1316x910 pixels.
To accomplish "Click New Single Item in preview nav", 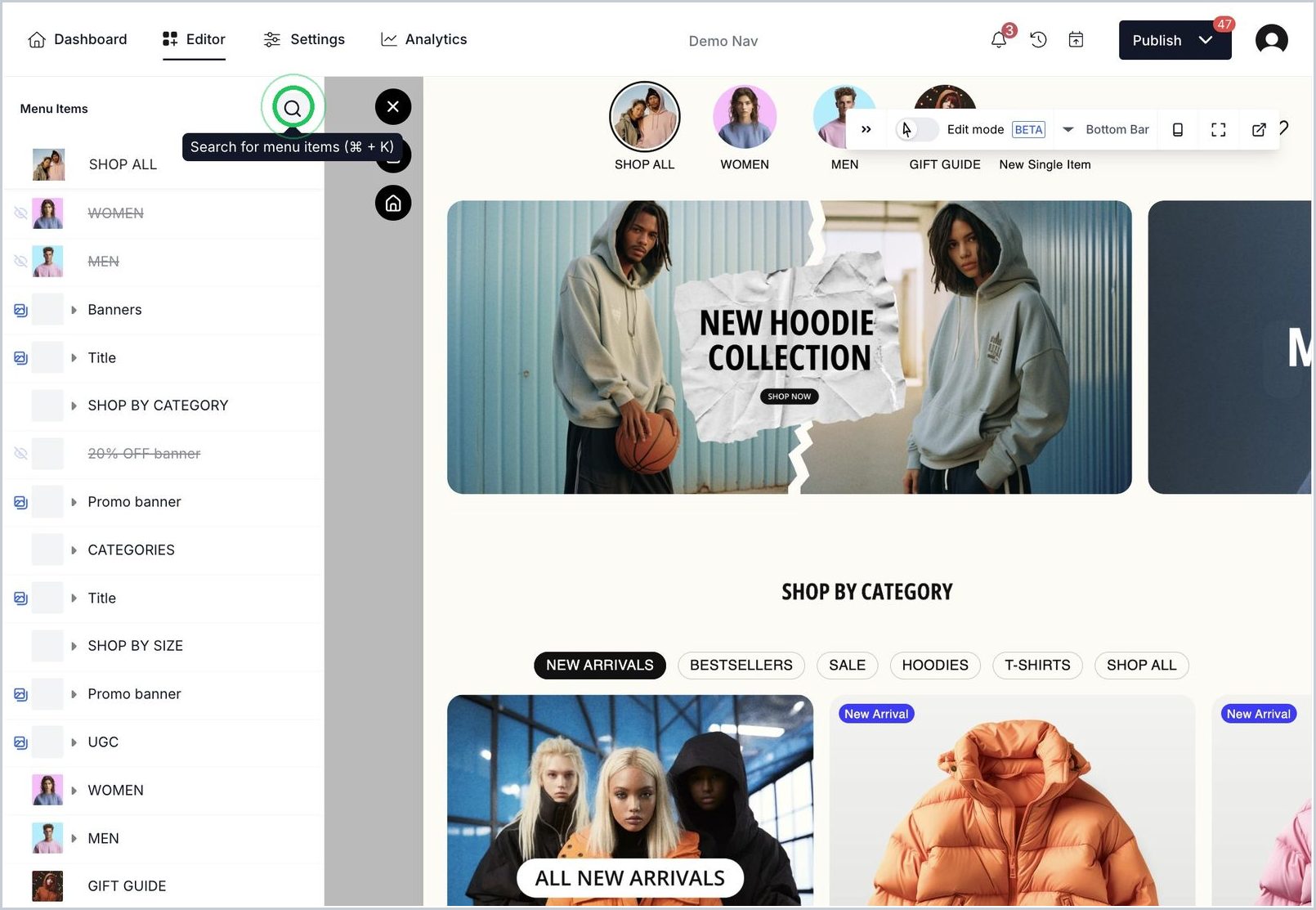I will point(1045,164).
